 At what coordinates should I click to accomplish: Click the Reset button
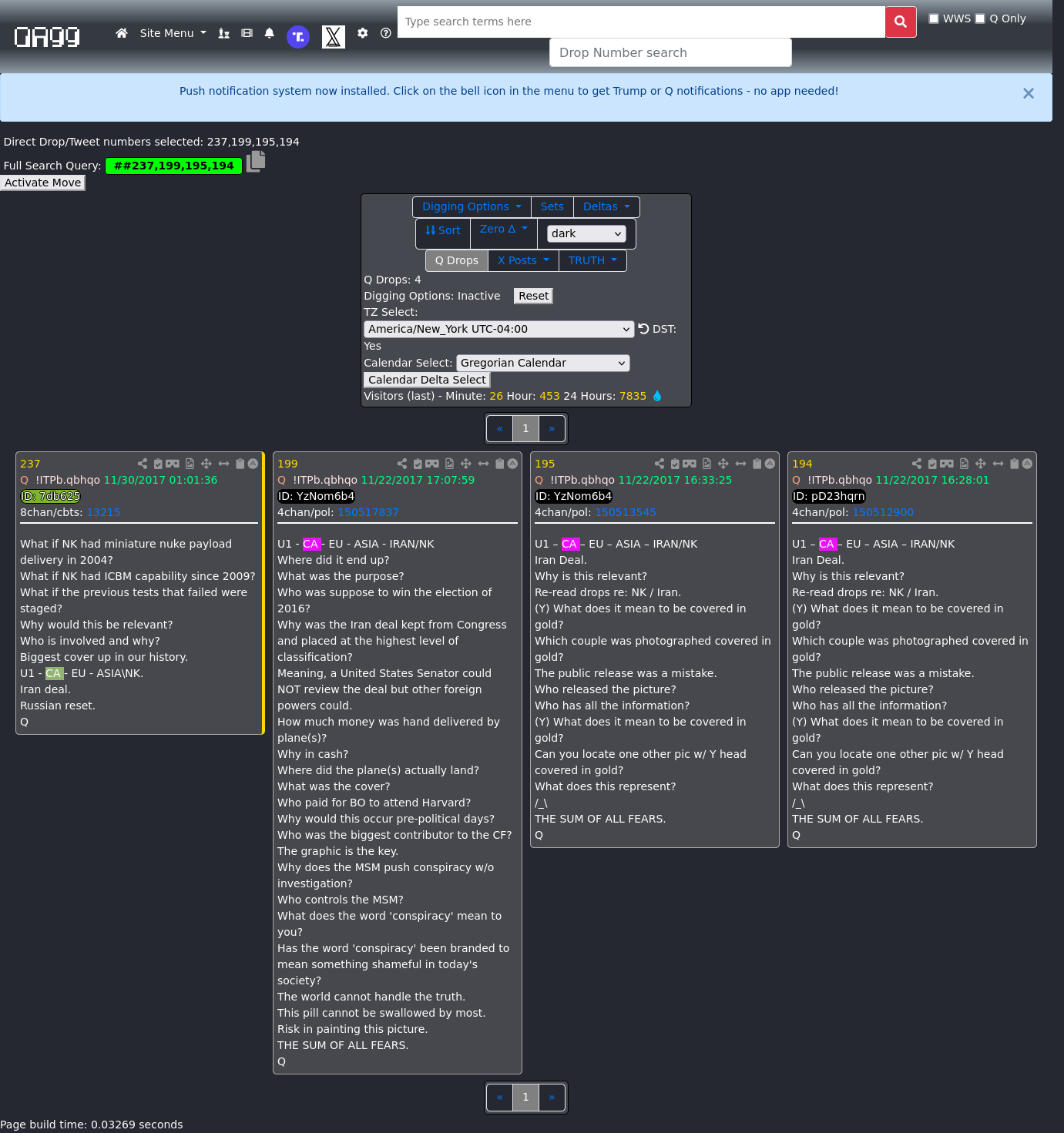point(533,296)
